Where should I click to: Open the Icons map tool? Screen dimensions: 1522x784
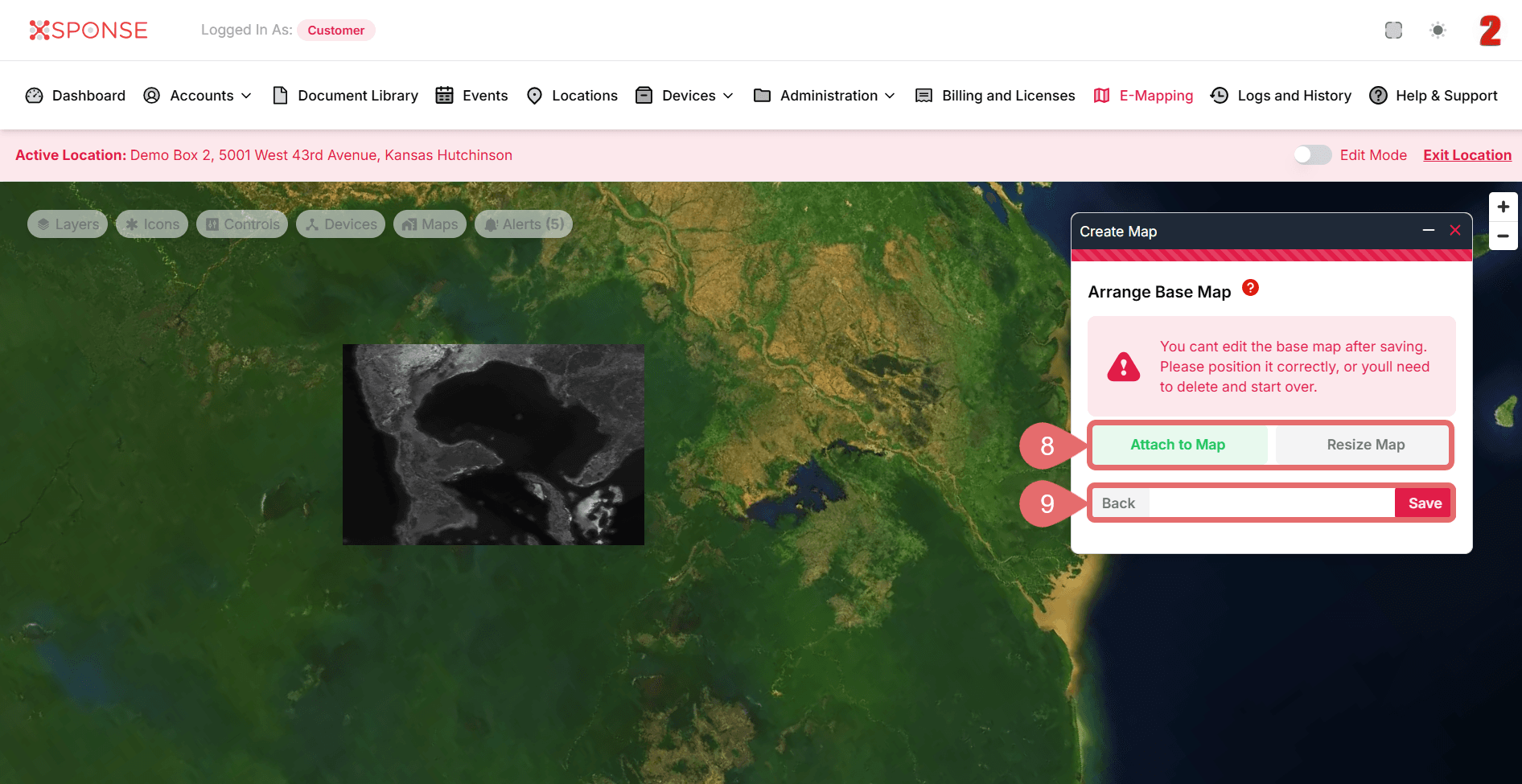pos(152,224)
